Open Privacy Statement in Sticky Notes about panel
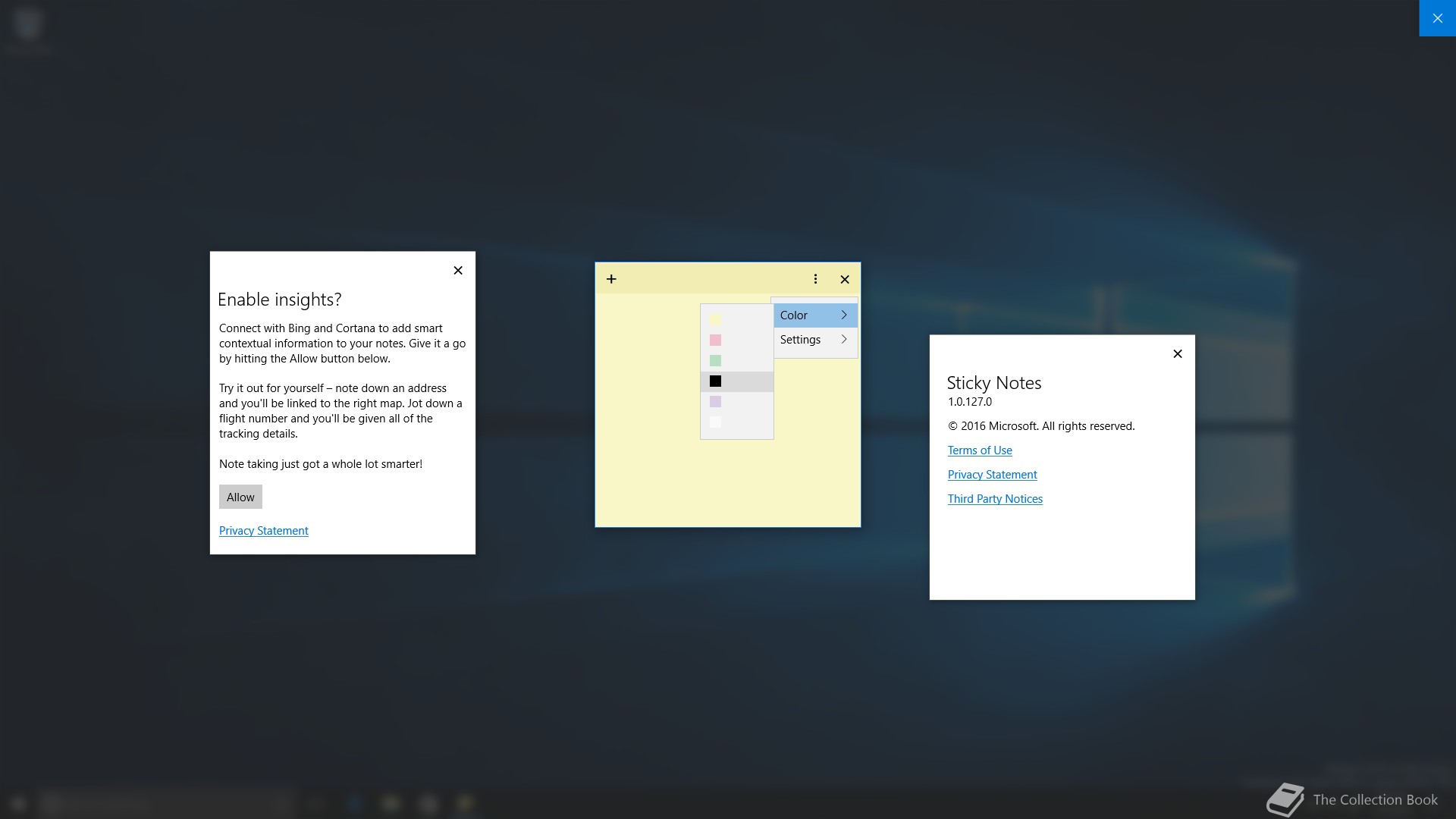This screenshot has height=819, width=1456. (993, 475)
